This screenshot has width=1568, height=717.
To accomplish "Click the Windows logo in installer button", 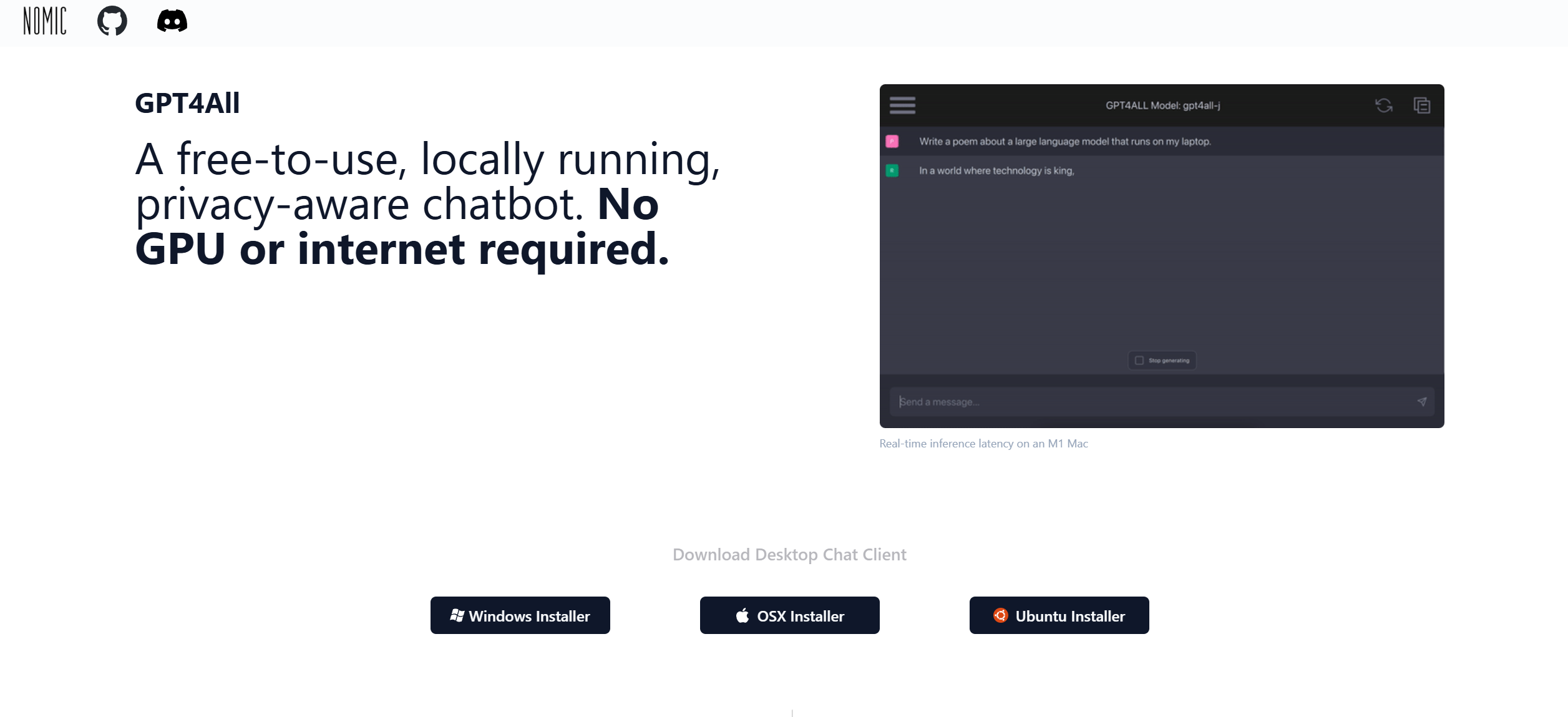I will point(457,615).
